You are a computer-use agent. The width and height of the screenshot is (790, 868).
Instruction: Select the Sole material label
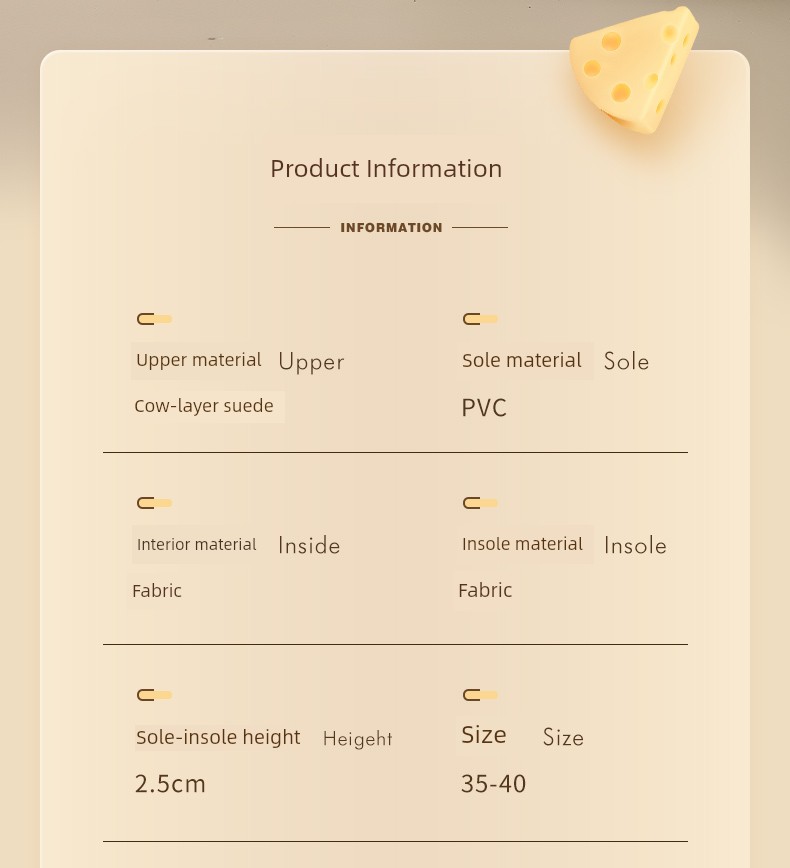tap(522, 360)
